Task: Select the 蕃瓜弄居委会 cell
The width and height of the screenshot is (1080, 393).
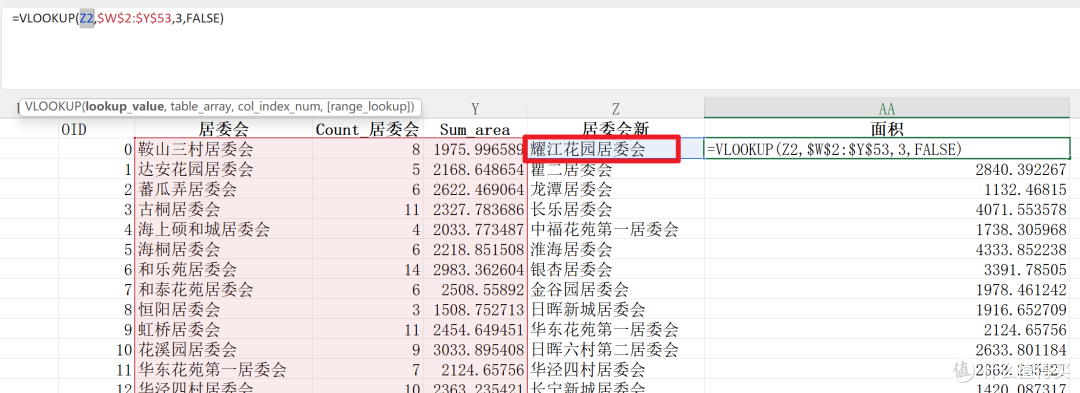Action: [223, 189]
